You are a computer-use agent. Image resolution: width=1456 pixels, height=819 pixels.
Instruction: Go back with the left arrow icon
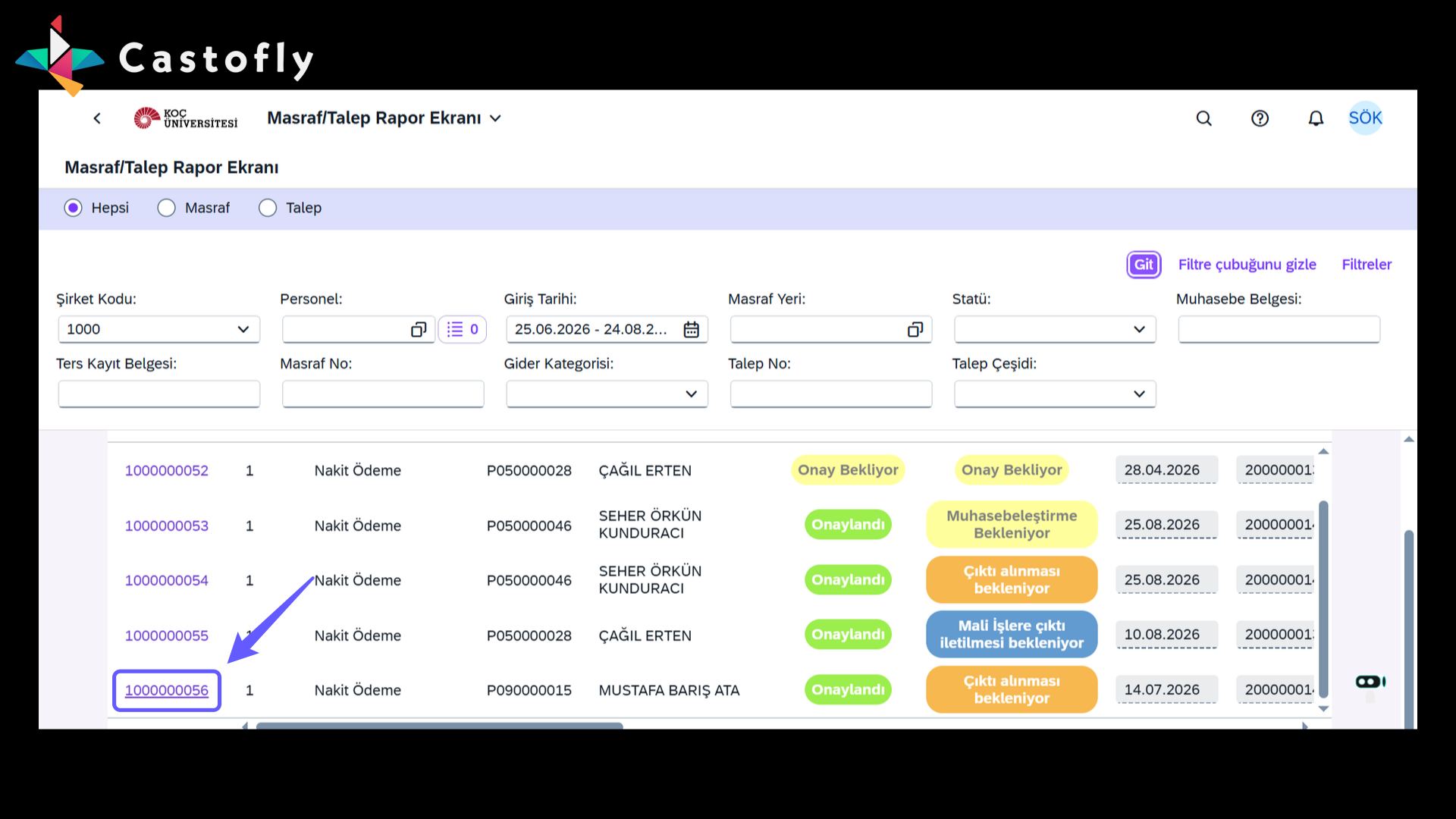pyautogui.click(x=97, y=118)
